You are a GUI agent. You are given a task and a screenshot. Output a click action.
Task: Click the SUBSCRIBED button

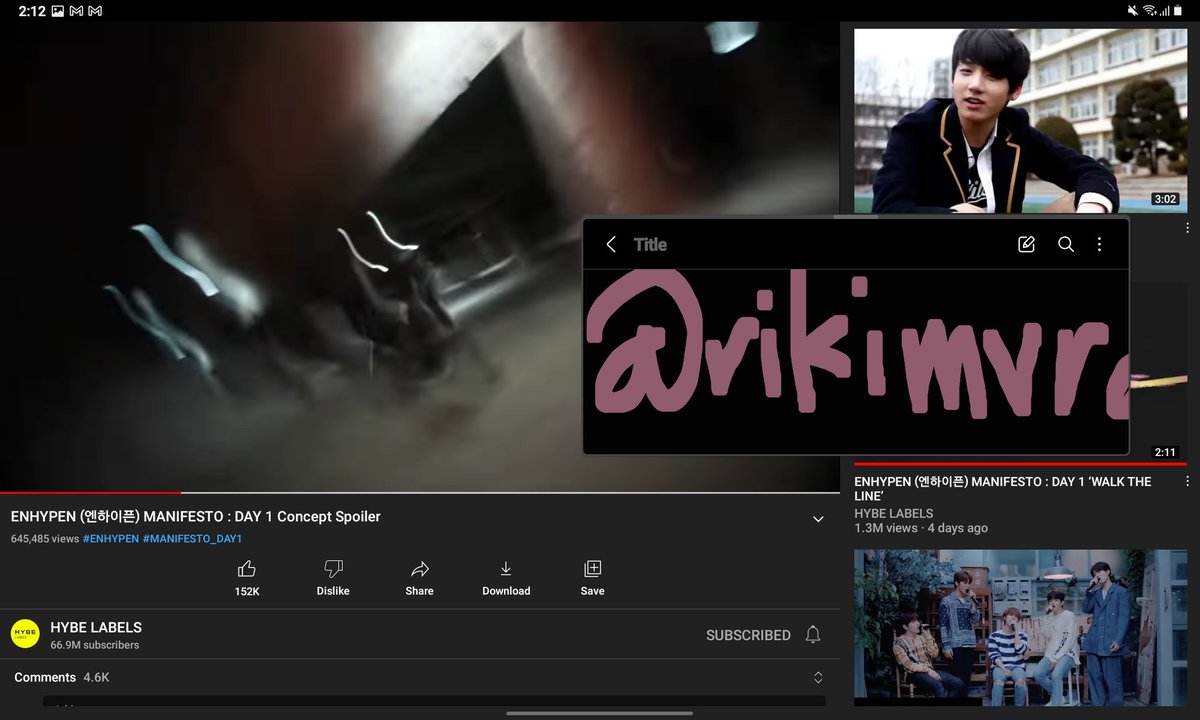click(x=748, y=635)
